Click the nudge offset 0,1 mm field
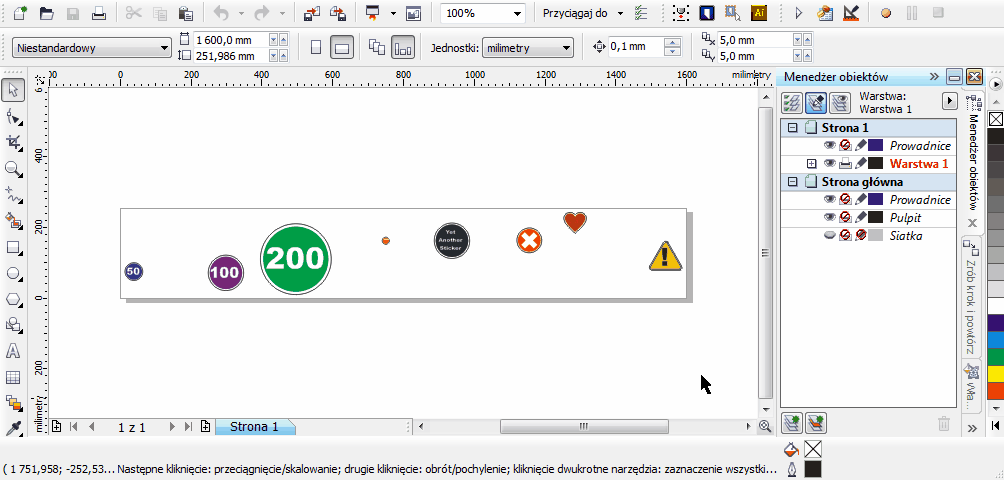The width and height of the screenshot is (1004, 480). [635, 47]
